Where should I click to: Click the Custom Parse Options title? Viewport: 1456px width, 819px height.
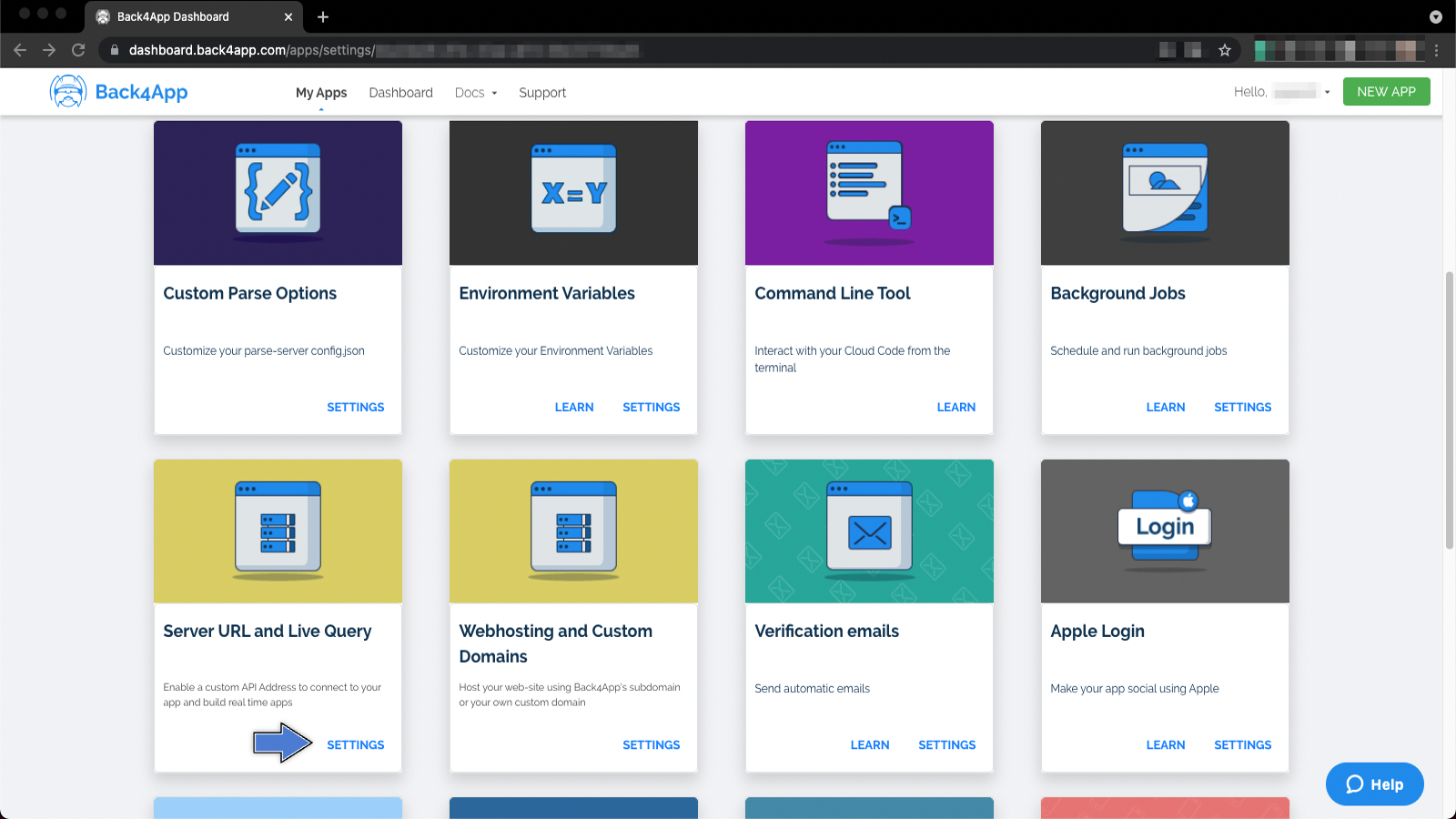(x=250, y=293)
